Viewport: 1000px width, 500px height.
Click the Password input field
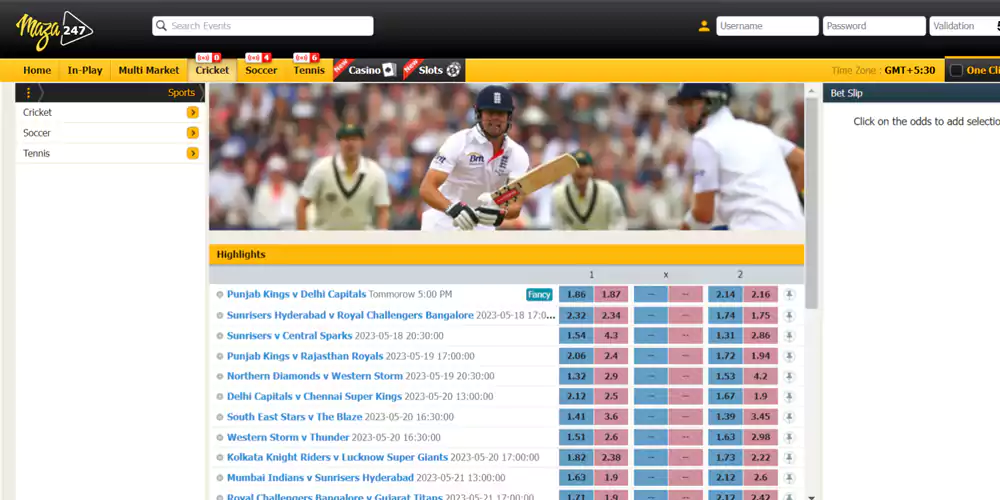874,26
